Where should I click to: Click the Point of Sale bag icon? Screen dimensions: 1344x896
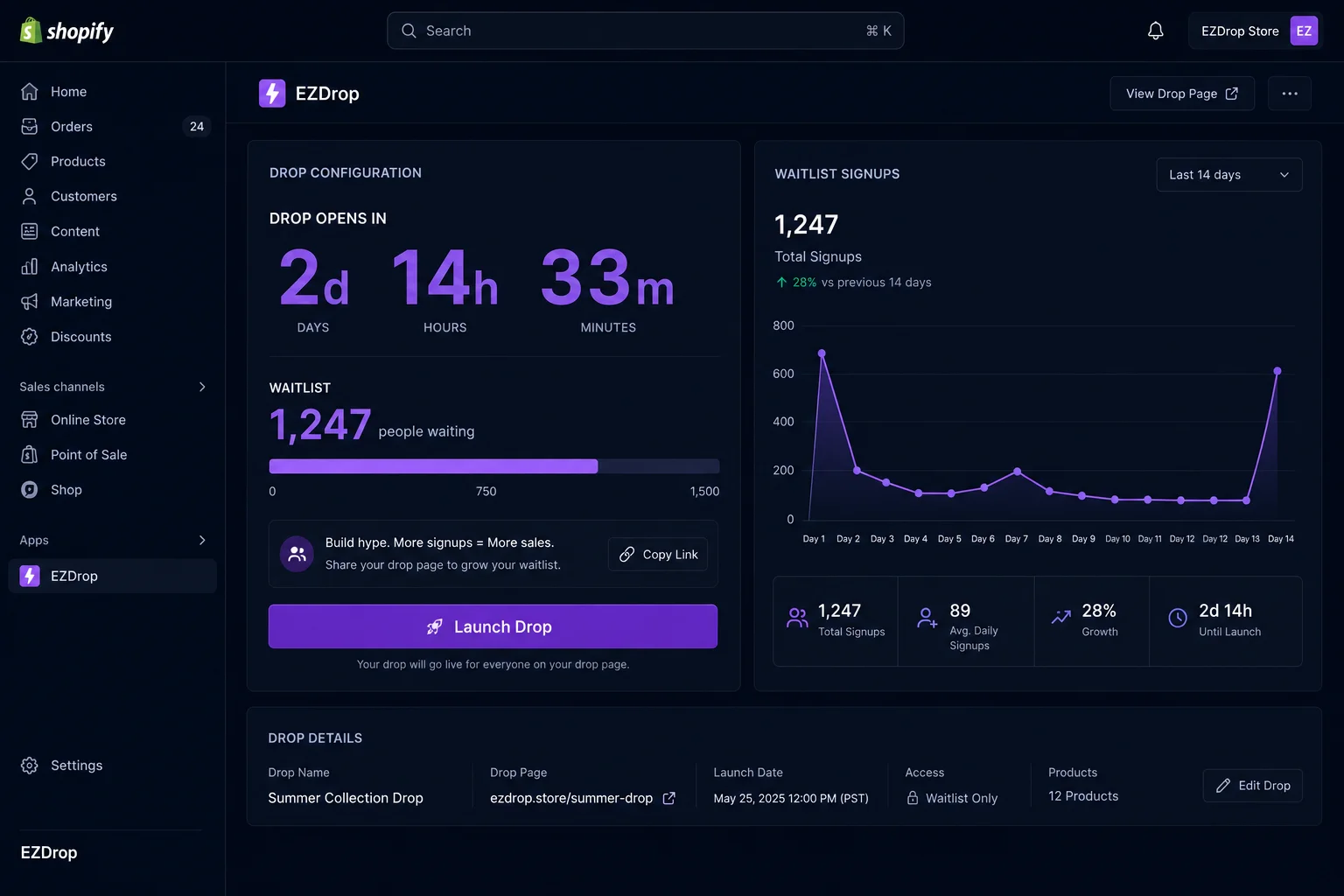(x=30, y=455)
